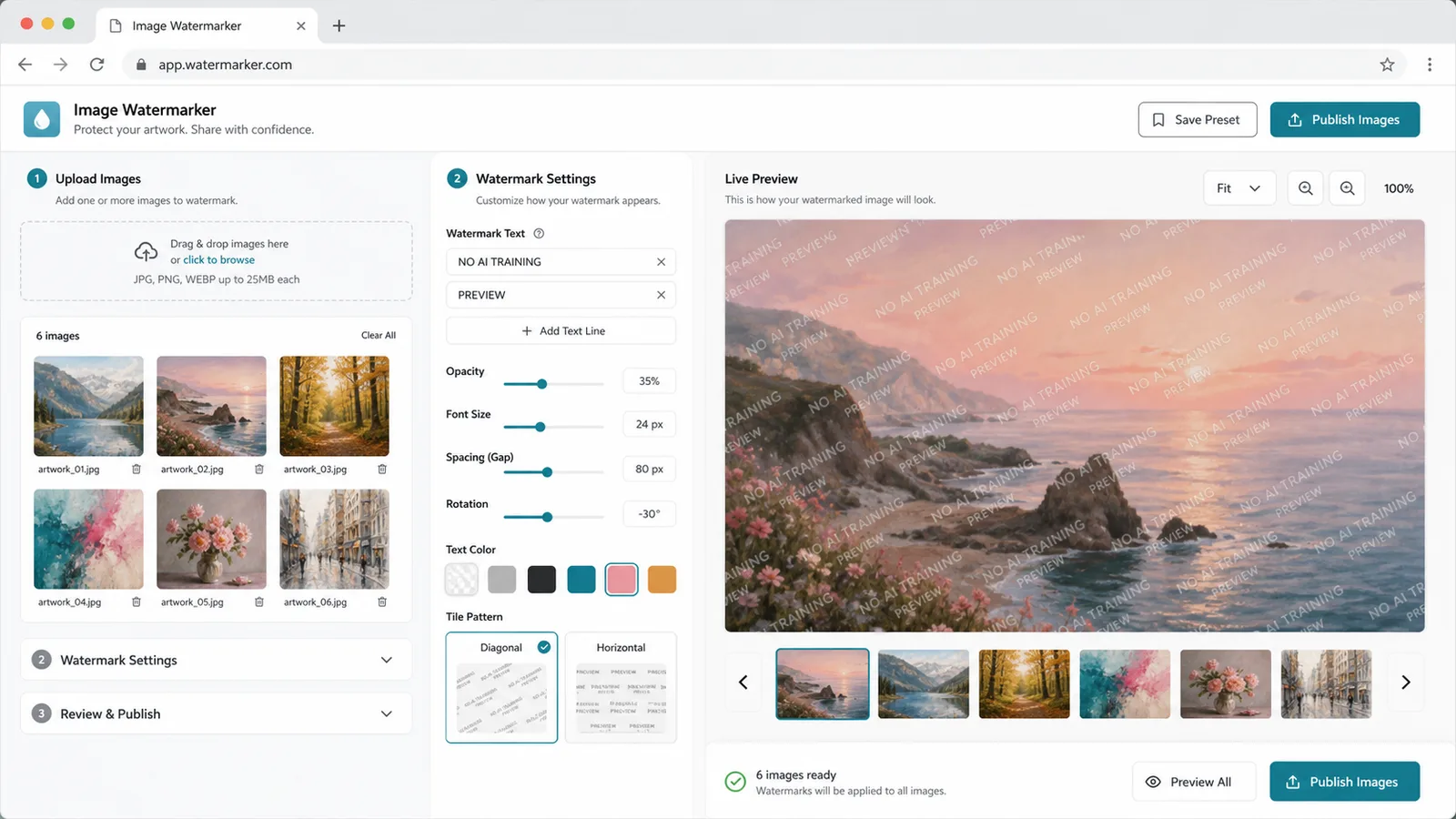Select the artwork_01.jpg mountain lake thumbnail

pos(88,406)
